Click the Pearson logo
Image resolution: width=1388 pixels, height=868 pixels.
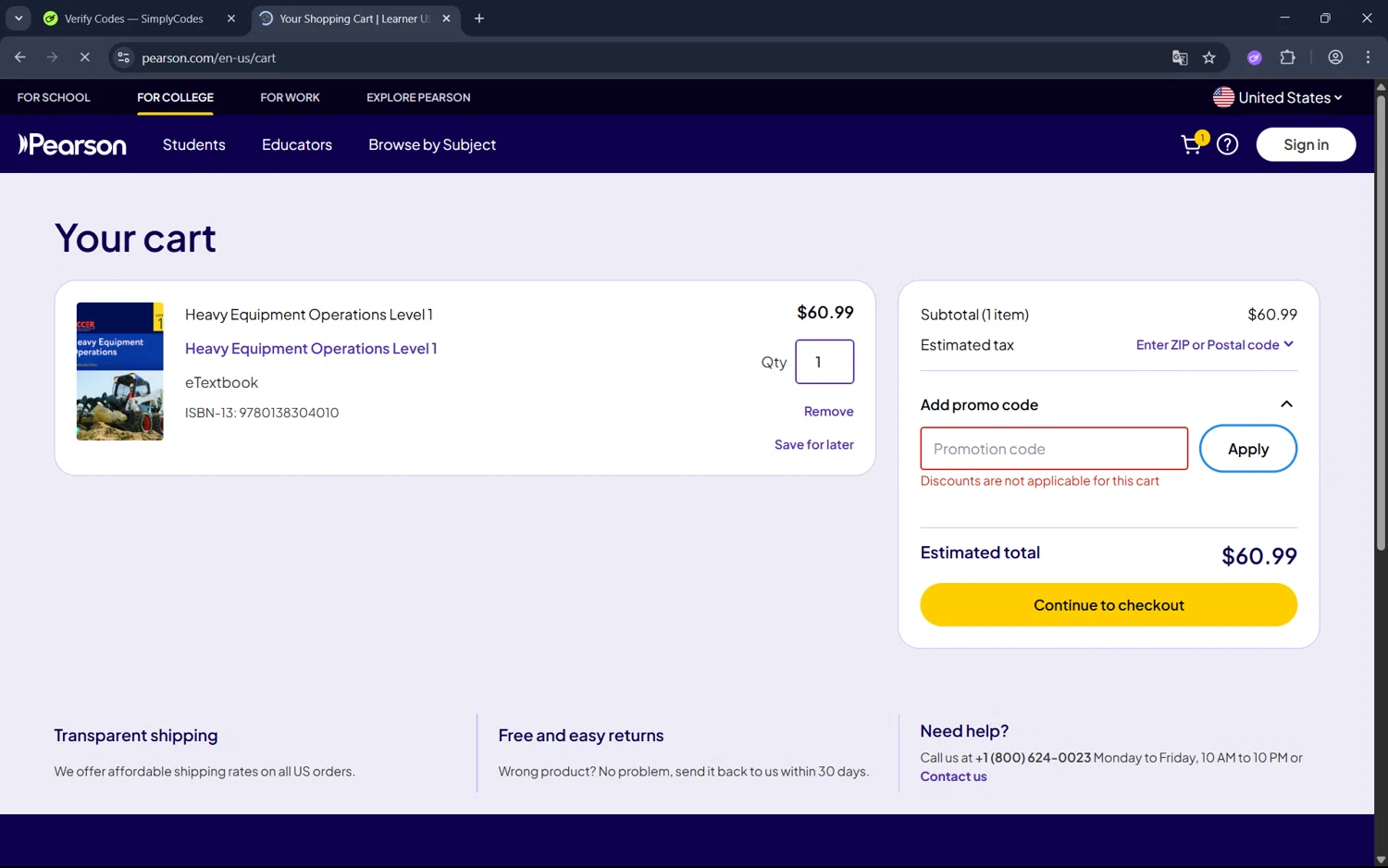point(72,144)
